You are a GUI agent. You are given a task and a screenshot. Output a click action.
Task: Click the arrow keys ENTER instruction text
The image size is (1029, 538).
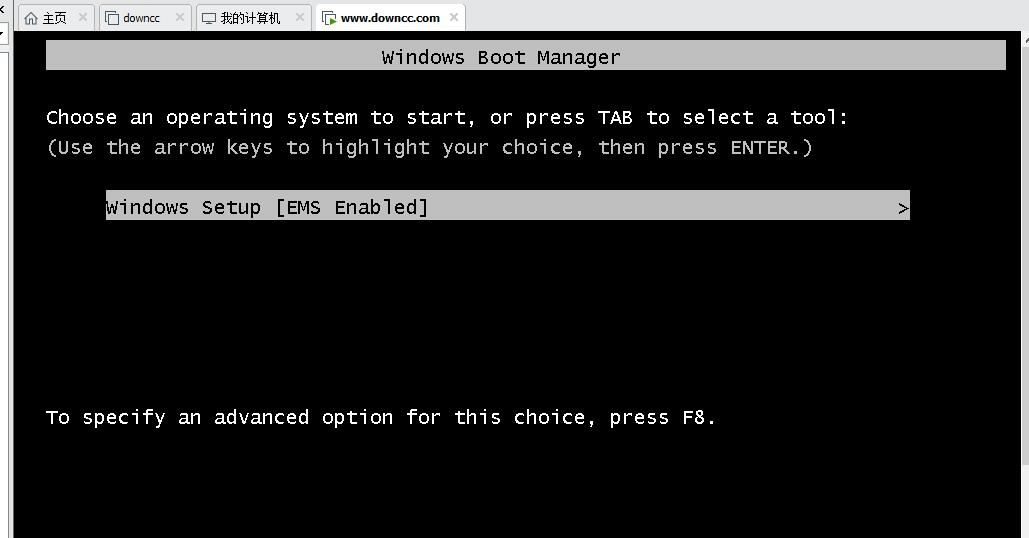point(430,148)
